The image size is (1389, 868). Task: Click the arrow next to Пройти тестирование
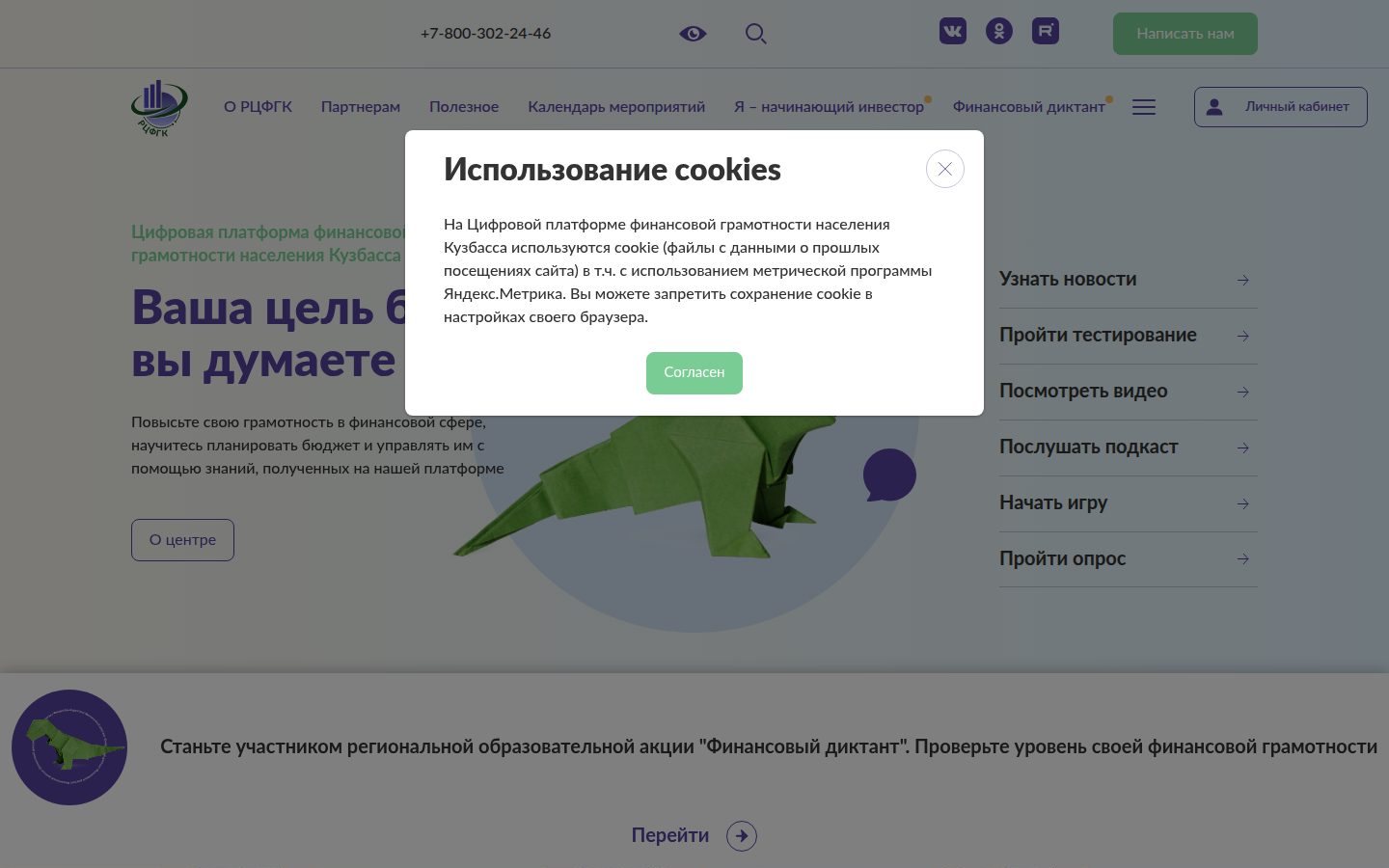point(1243,336)
